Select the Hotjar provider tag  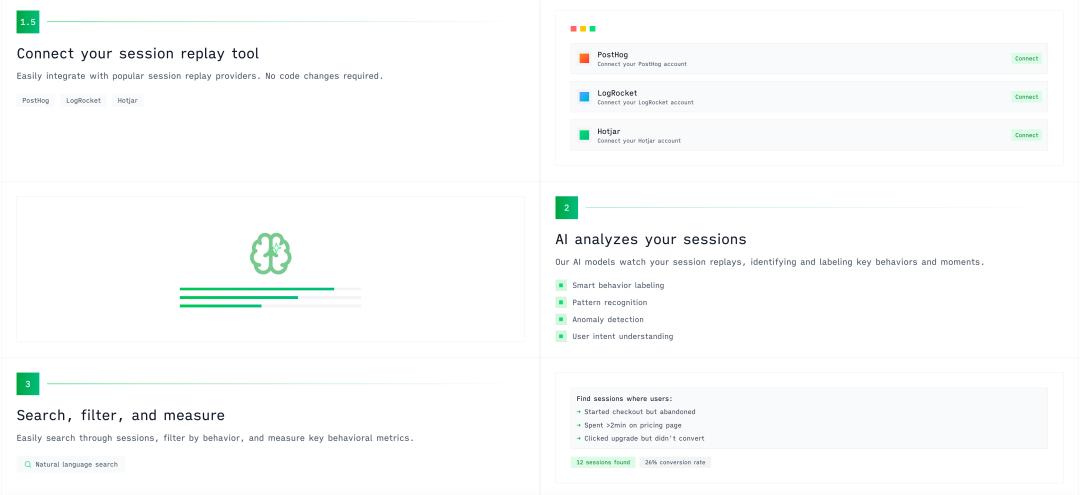click(127, 100)
